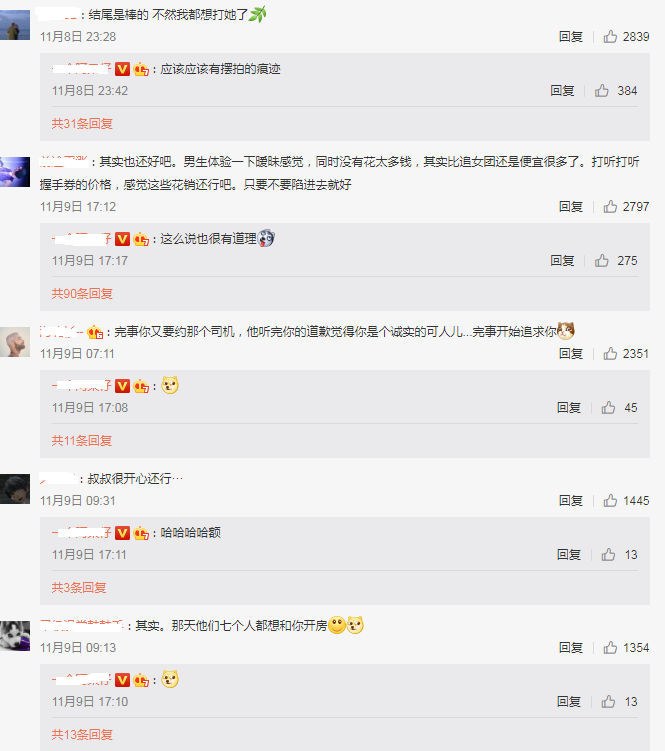
Task: Reply to the comment posted 11月8日 23:28
Action: [x=571, y=36]
